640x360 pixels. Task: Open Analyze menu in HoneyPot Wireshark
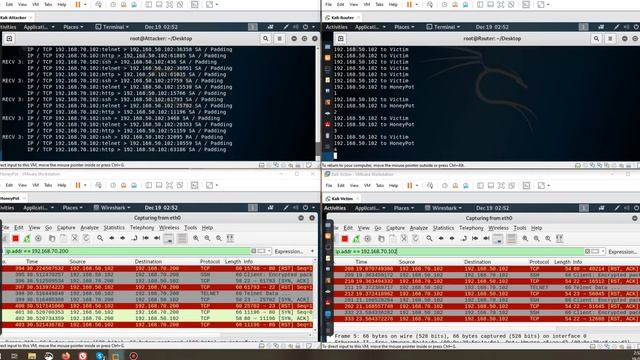pos(89,227)
